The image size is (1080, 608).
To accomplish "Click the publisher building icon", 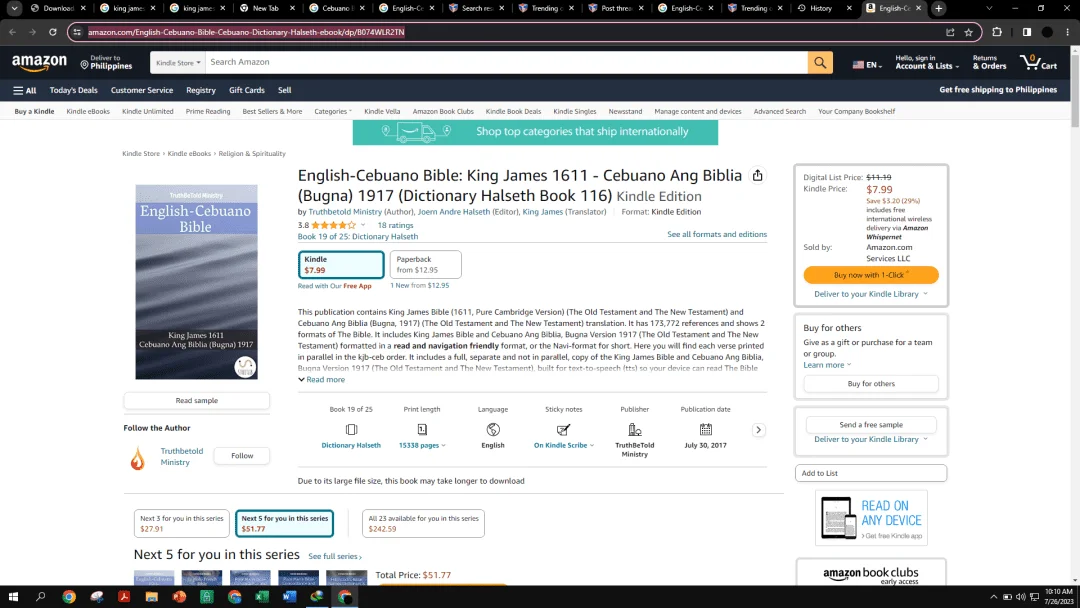I will [634, 430].
